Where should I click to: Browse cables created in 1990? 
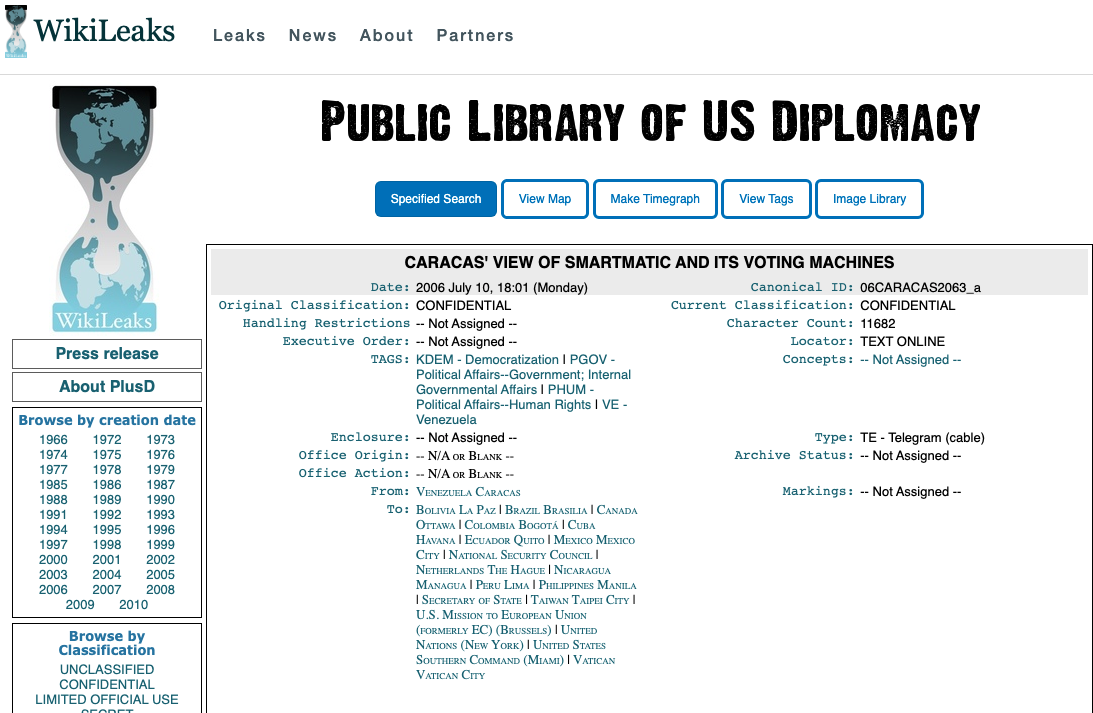(x=160, y=500)
